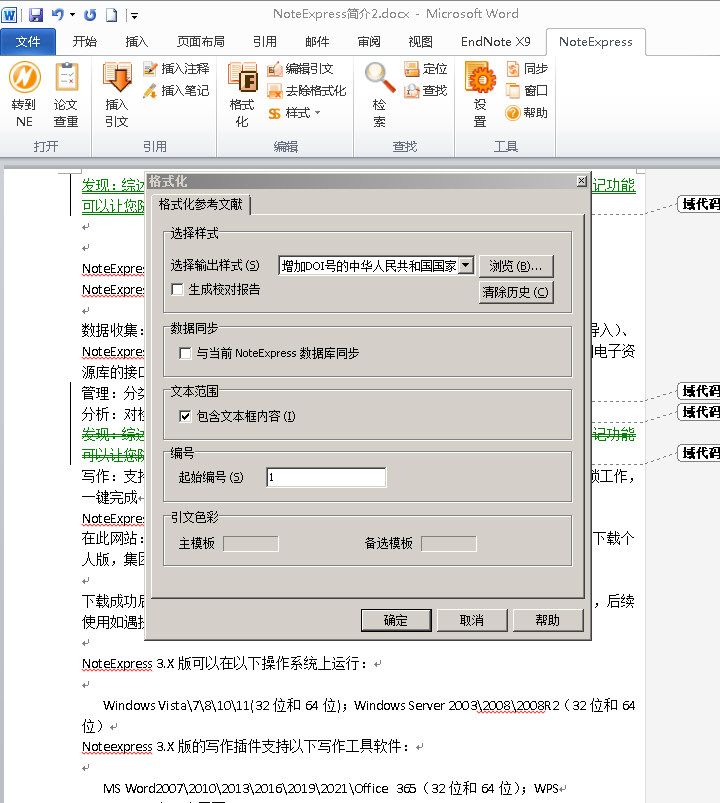720x803 pixels.
Task: Click 同步 sync in the ribbon
Action: (527, 69)
